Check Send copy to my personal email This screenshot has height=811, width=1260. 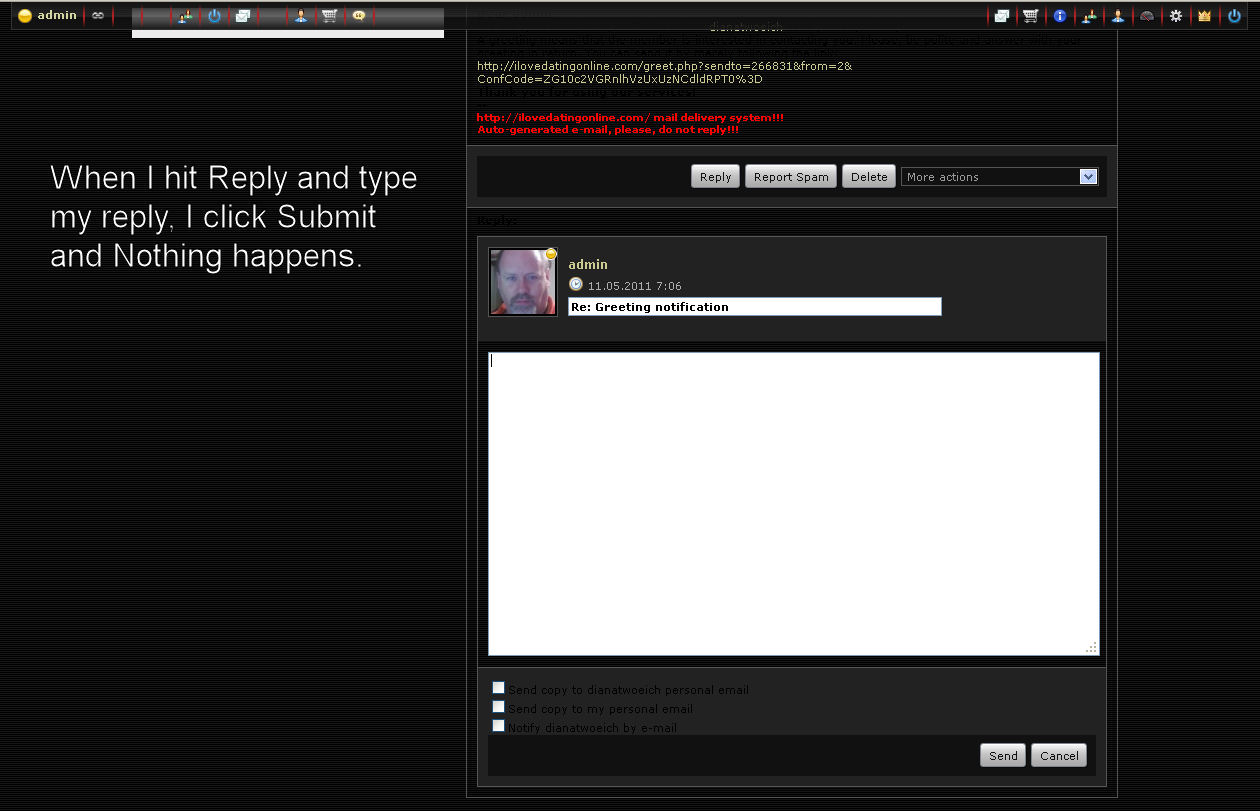(x=498, y=707)
